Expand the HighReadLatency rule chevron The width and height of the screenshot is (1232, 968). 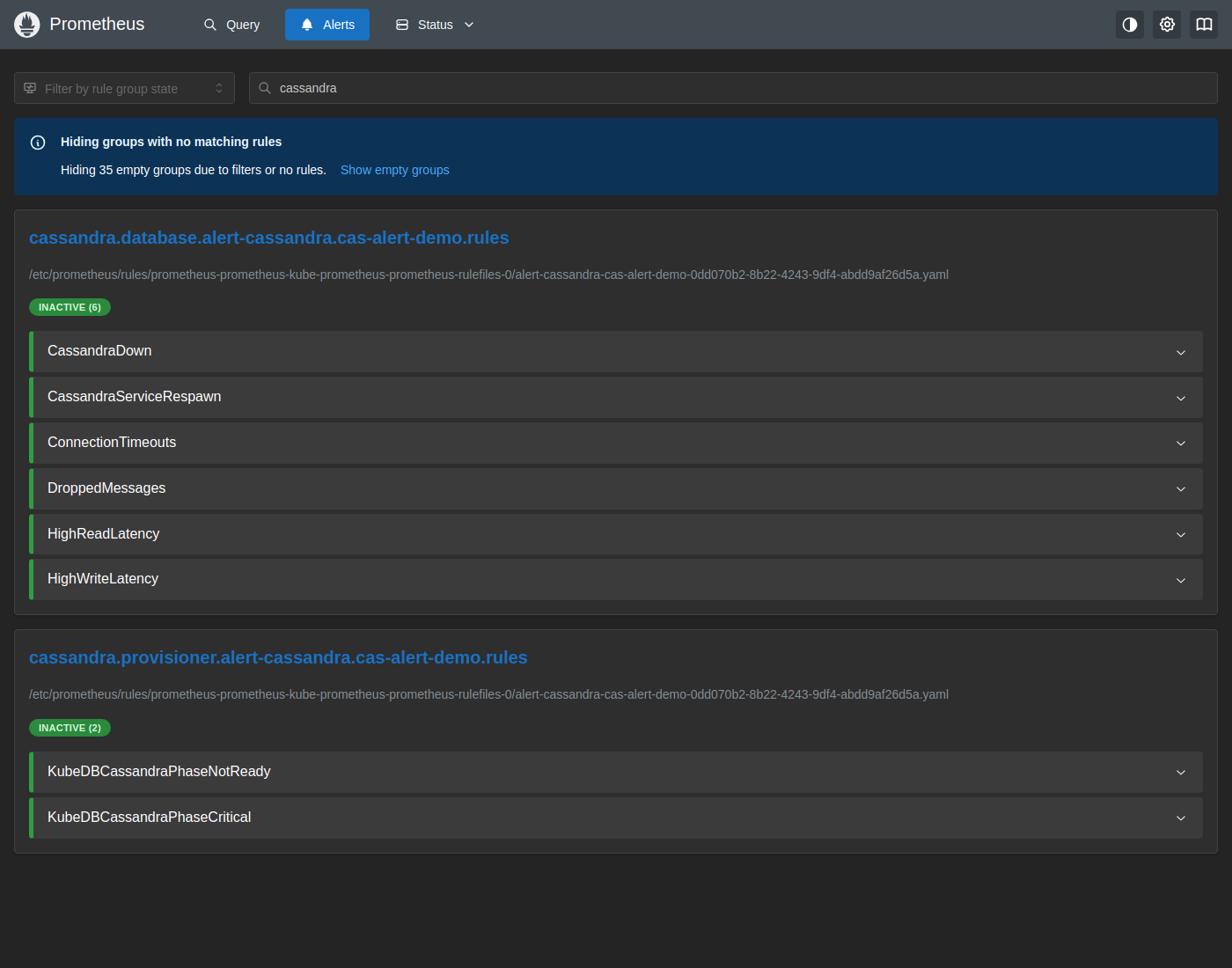[x=1181, y=534]
